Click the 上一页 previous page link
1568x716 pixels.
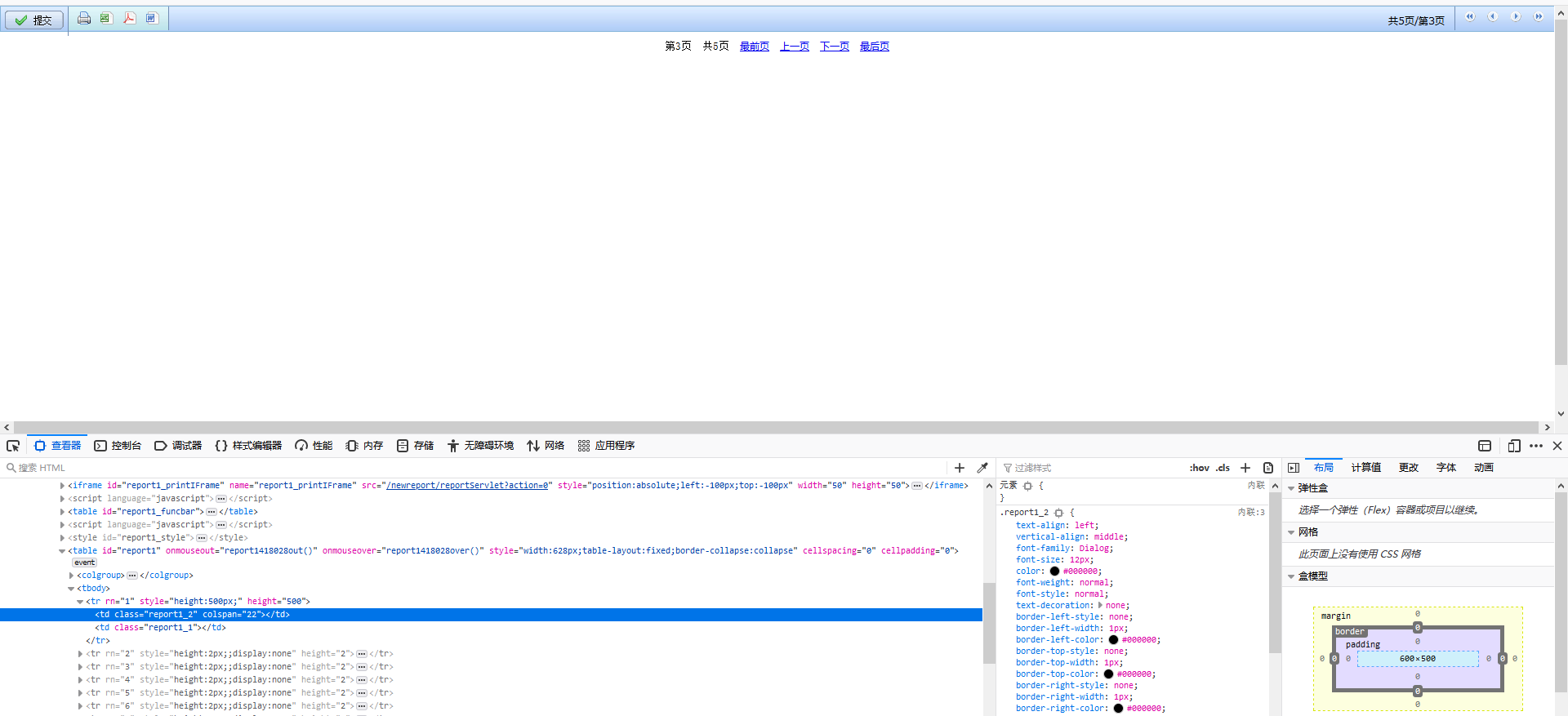(795, 47)
